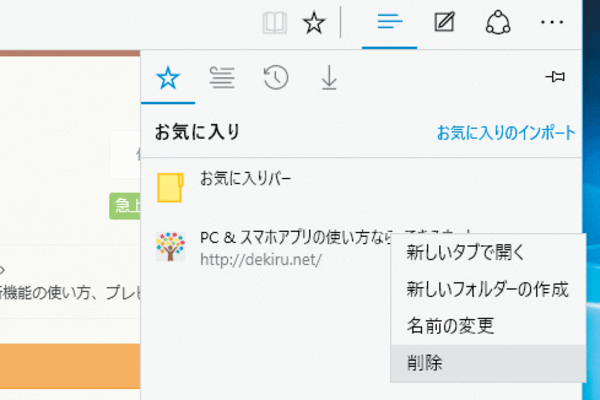Open More actions ellipsis menu
Viewport: 600px width, 400px height.
pyautogui.click(x=552, y=23)
